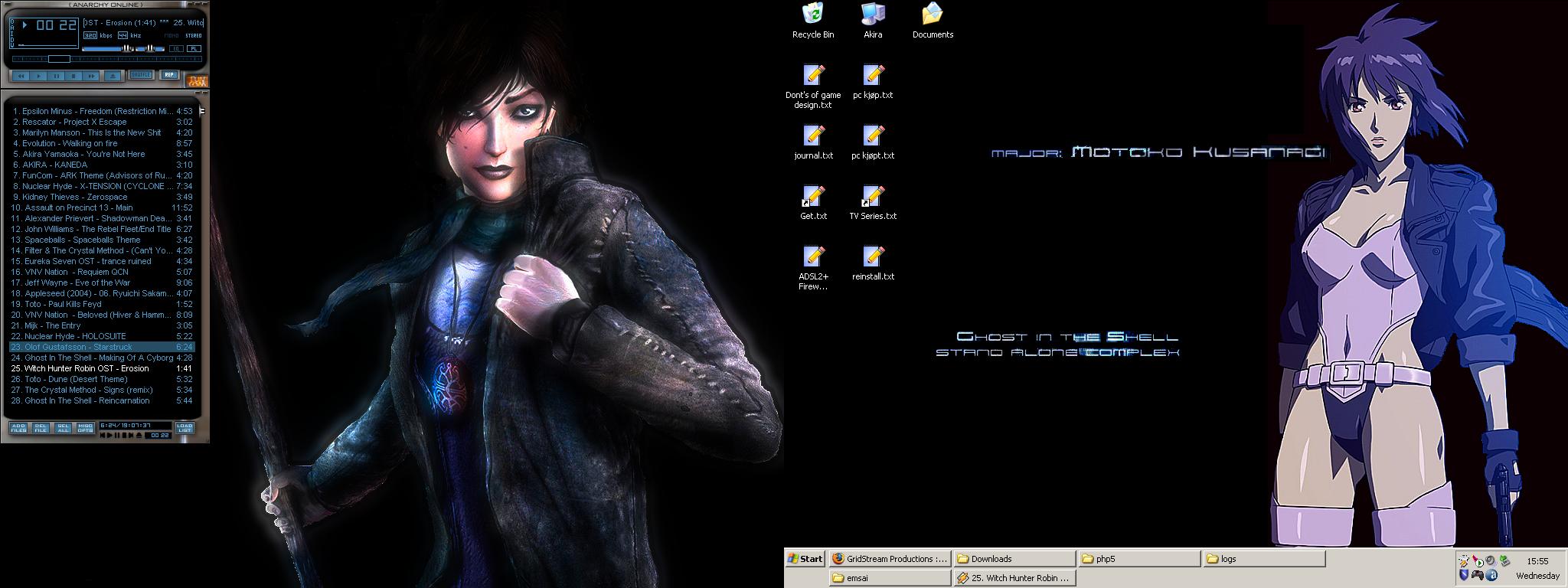Click the Stop playback button
This screenshot has height=588, width=1568.
tap(73, 76)
